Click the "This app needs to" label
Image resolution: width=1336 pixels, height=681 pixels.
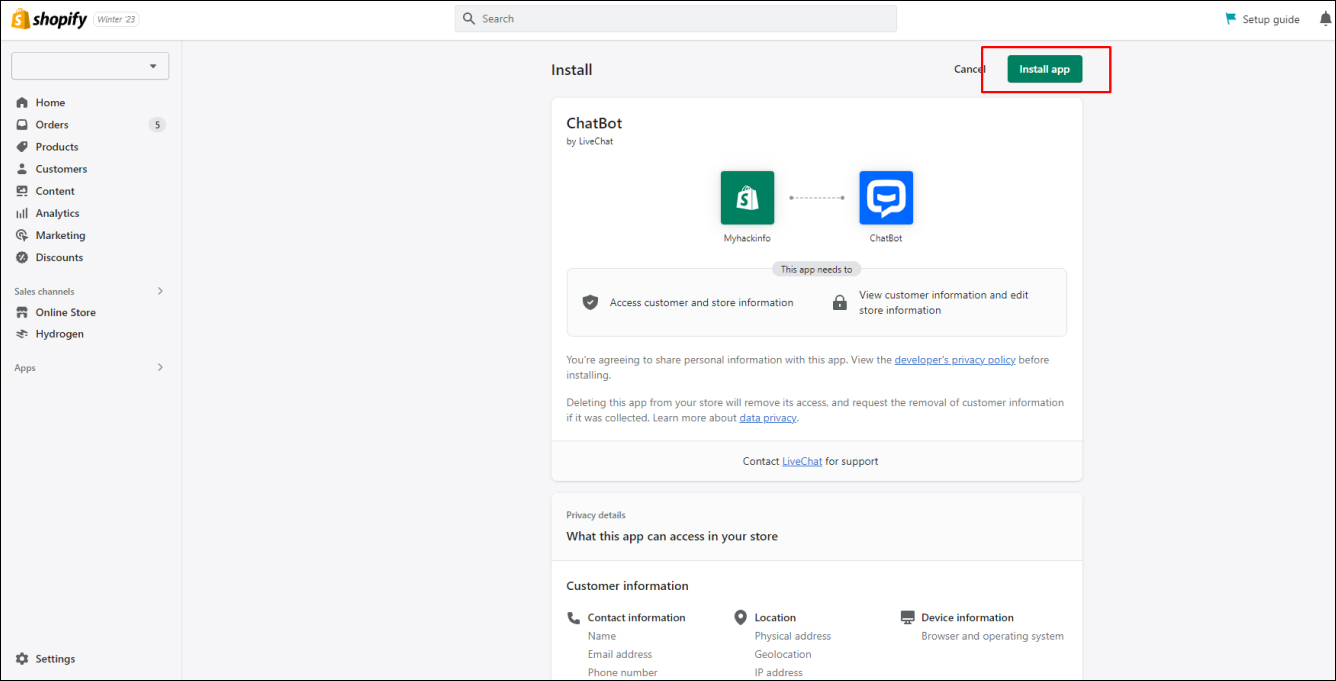click(x=817, y=269)
